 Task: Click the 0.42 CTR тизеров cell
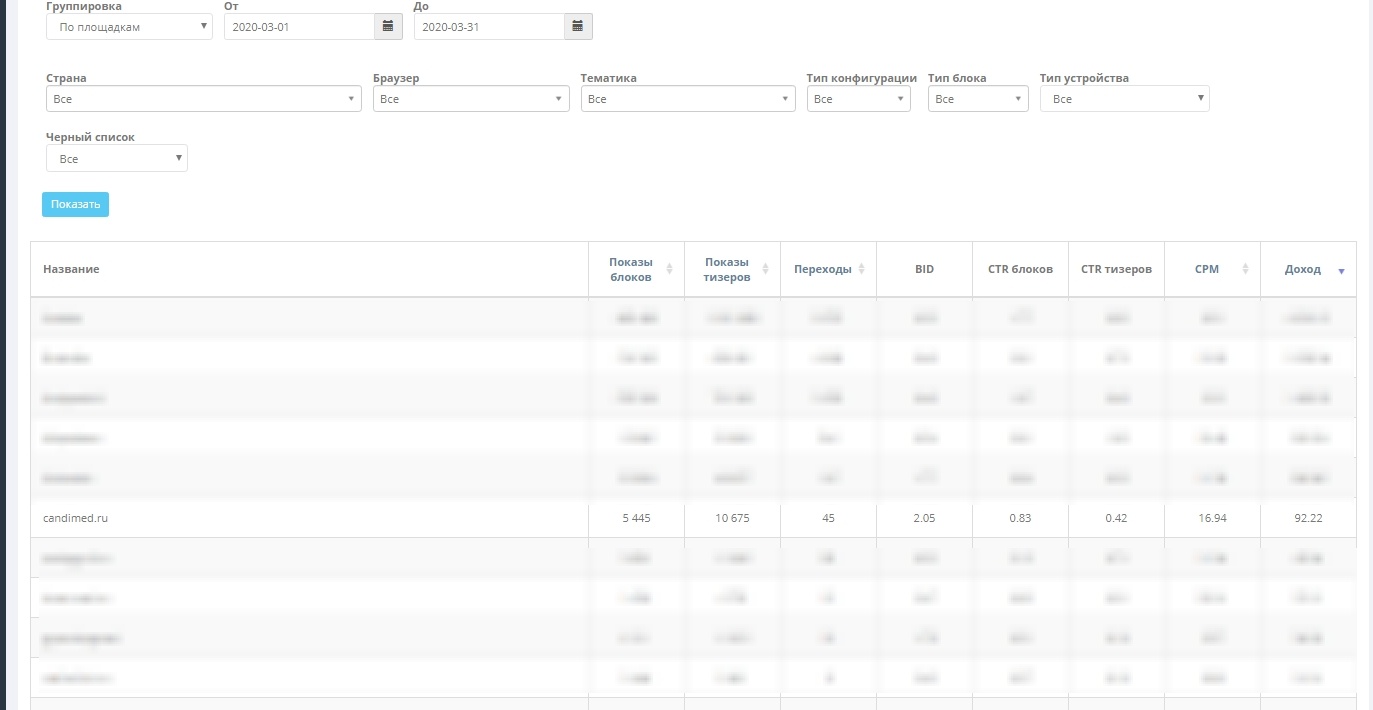click(x=1116, y=518)
